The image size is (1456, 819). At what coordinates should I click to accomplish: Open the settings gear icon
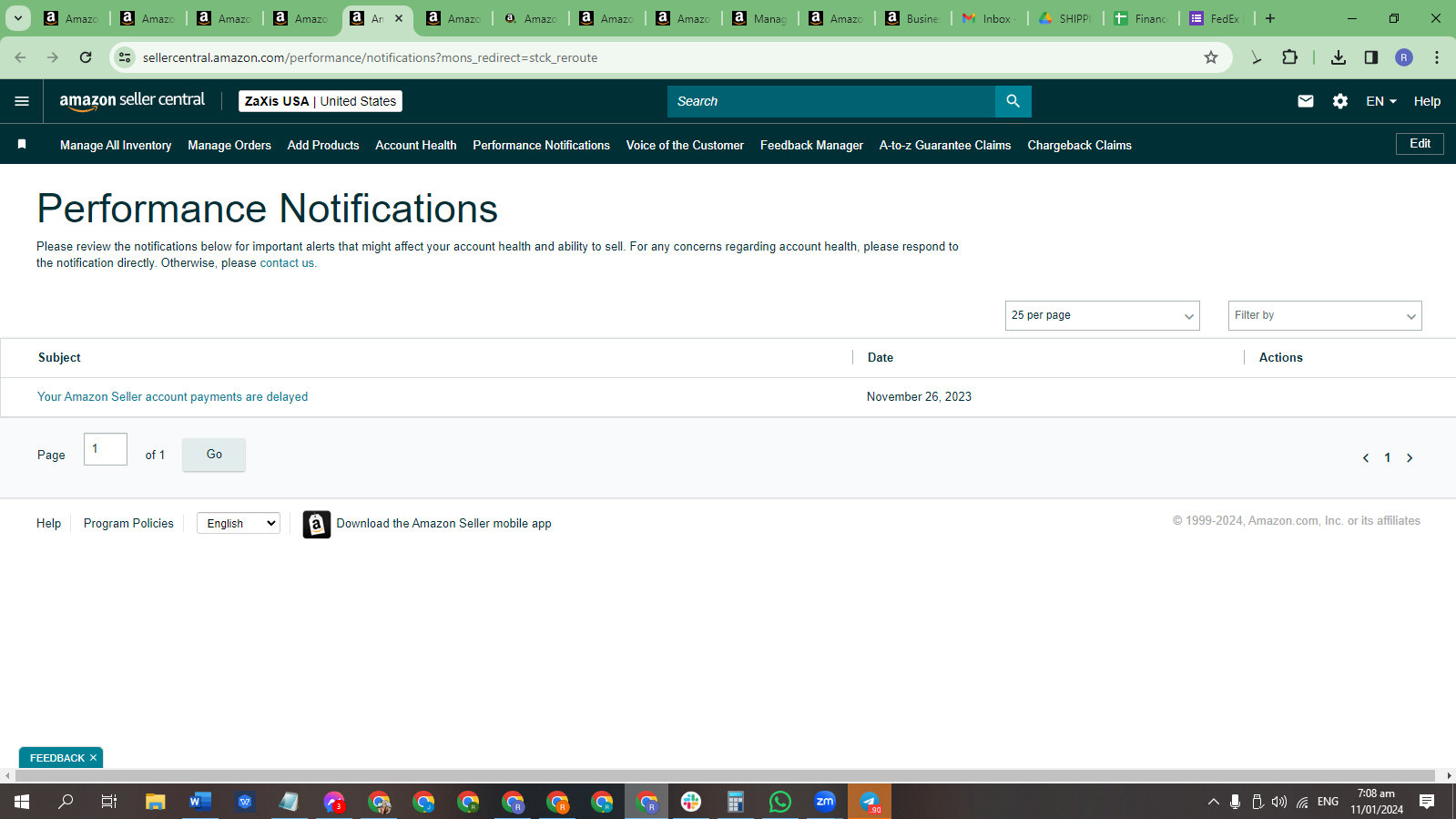tap(1340, 101)
